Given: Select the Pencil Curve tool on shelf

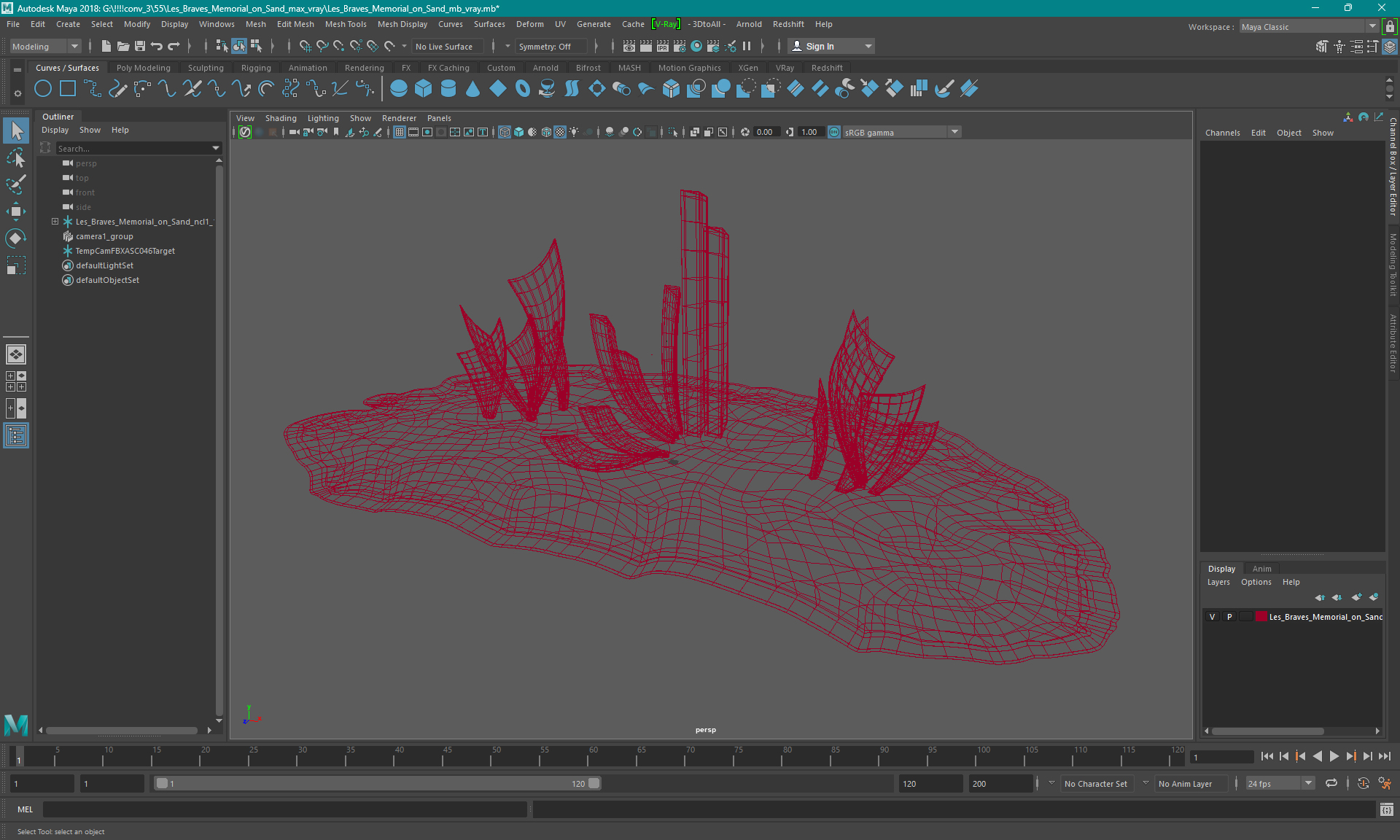Looking at the screenshot, I should tap(117, 89).
